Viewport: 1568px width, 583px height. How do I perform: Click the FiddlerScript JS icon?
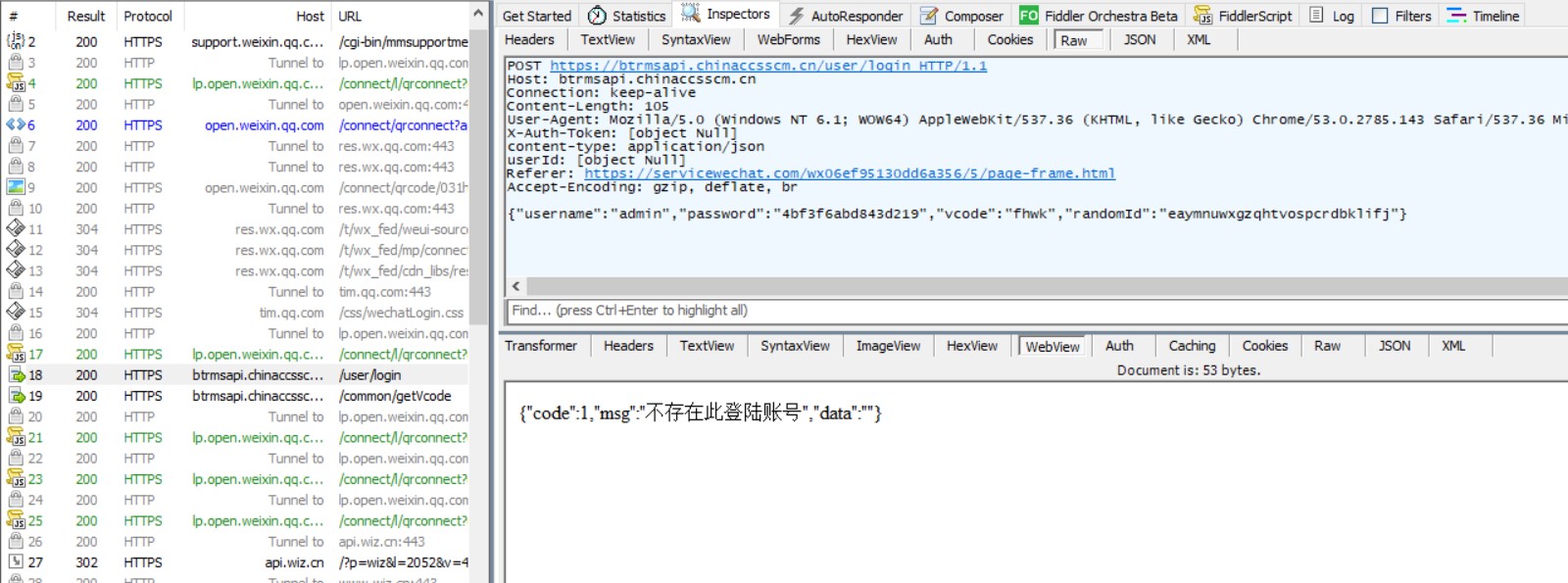[x=1202, y=16]
